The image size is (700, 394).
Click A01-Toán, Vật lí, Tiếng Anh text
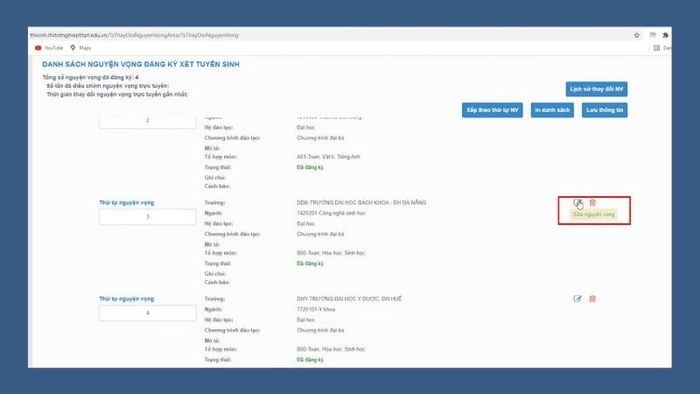[328, 157]
